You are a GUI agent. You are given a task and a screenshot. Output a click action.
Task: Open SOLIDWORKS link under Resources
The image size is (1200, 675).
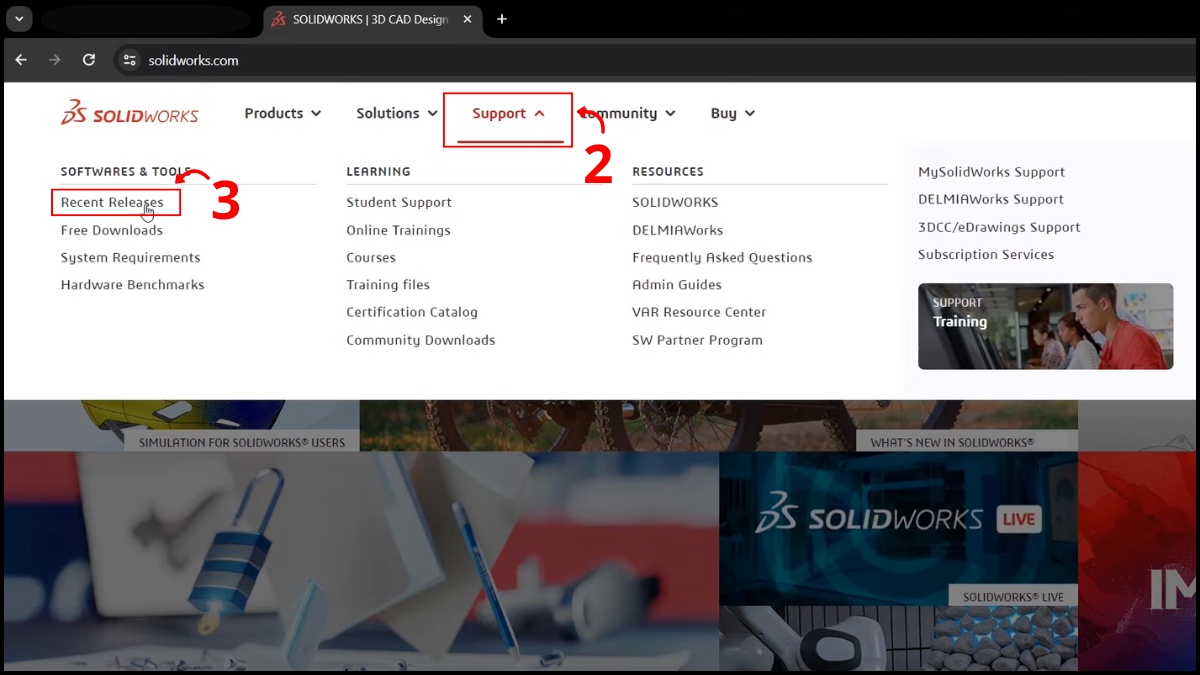[675, 202]
